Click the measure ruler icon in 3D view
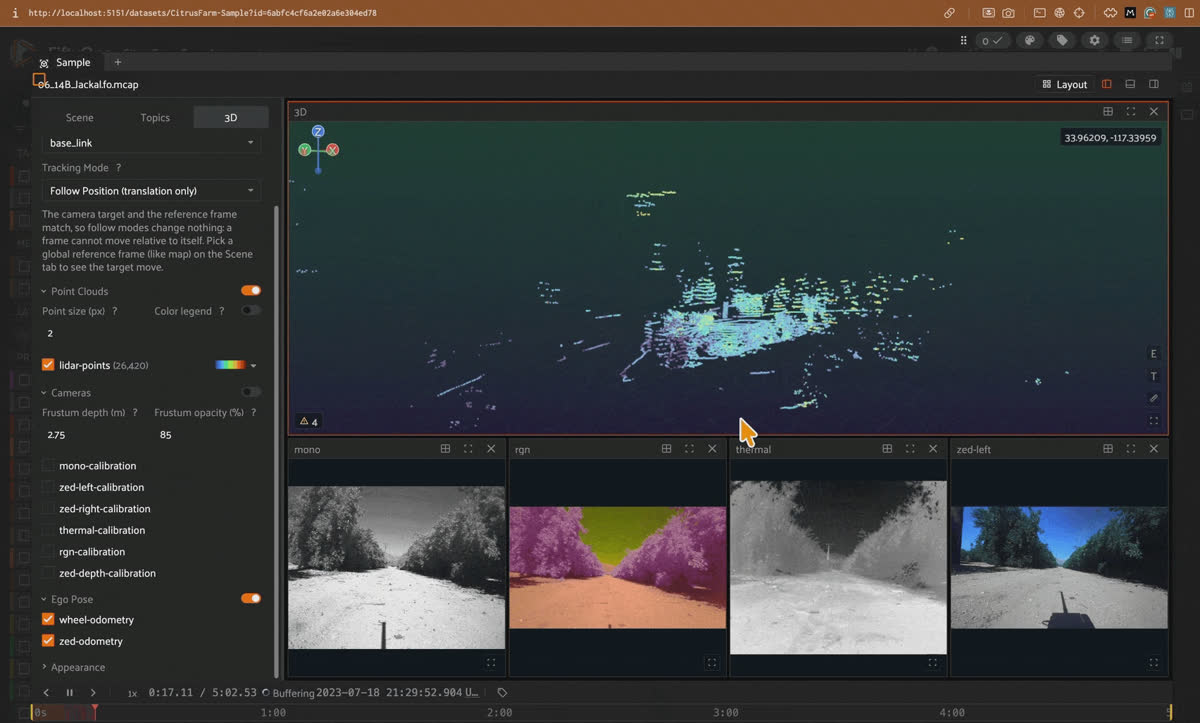Image resolution: width=1200 pixels, height=723 pixels. [x=1154, y=399]
